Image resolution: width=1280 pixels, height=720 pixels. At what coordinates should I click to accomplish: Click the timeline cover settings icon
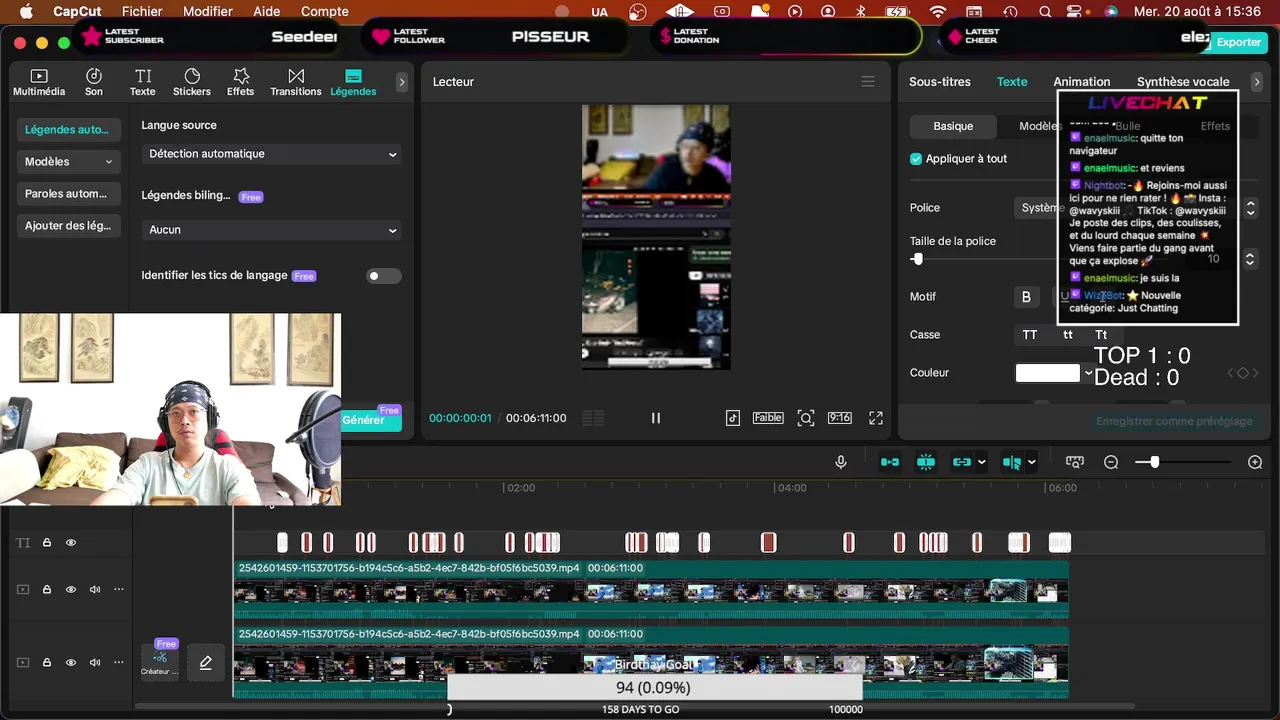(x=1075, y=462)
